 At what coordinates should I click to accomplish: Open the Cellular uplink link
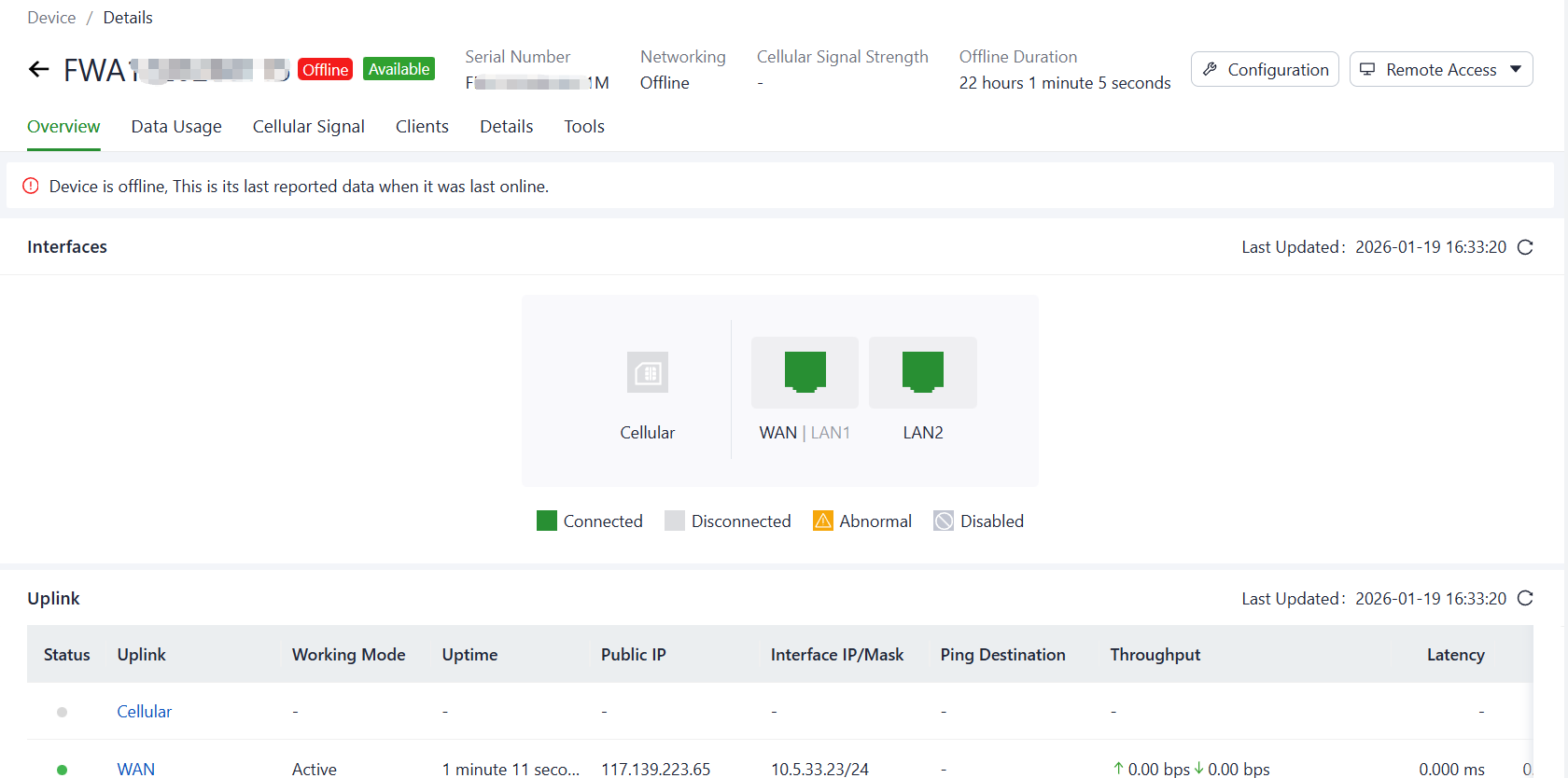coord(144,712)
